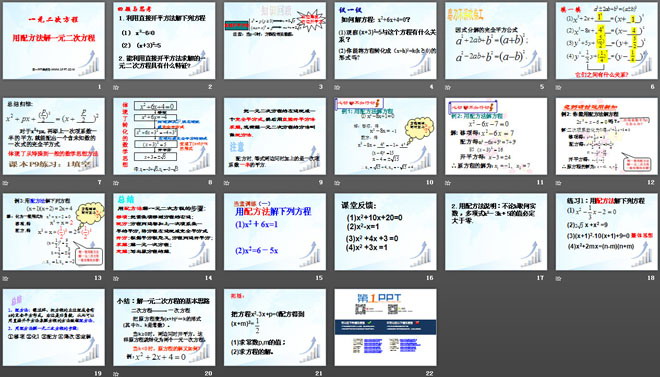Click the animation star icon under slide 14
660x377 pixels.
pyautogui.click(x=115, y=279)
